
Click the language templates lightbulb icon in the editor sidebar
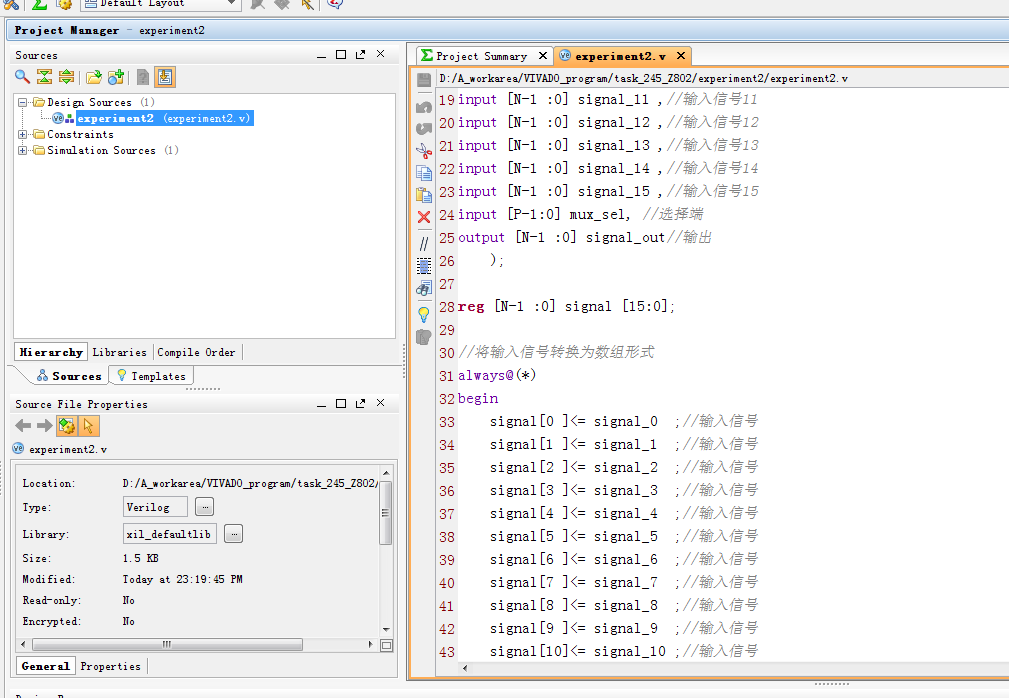tap(423, 315)
